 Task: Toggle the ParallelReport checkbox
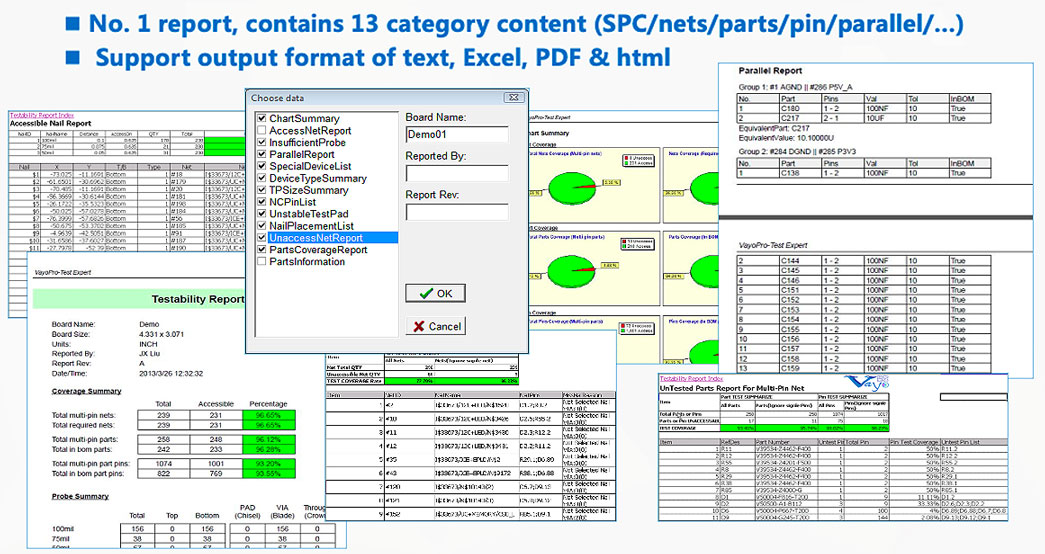pyautogui.click(x=262, y=155)
